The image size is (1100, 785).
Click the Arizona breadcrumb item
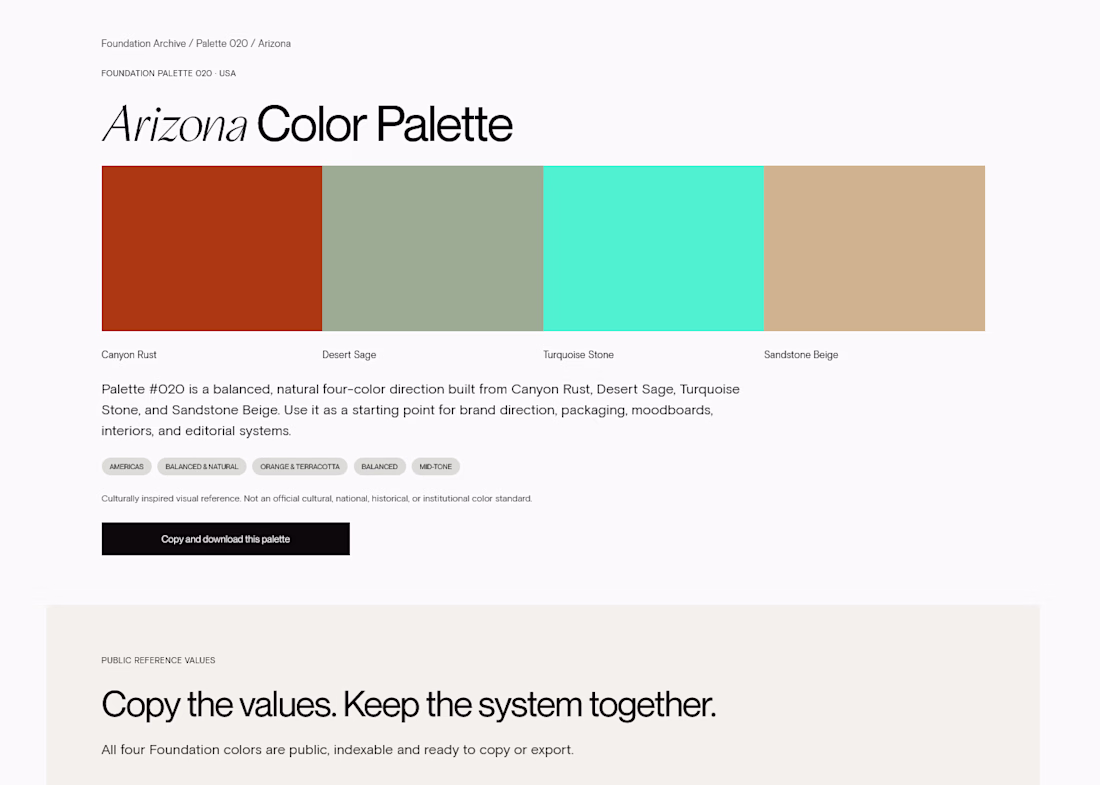[x=274, y=43]
